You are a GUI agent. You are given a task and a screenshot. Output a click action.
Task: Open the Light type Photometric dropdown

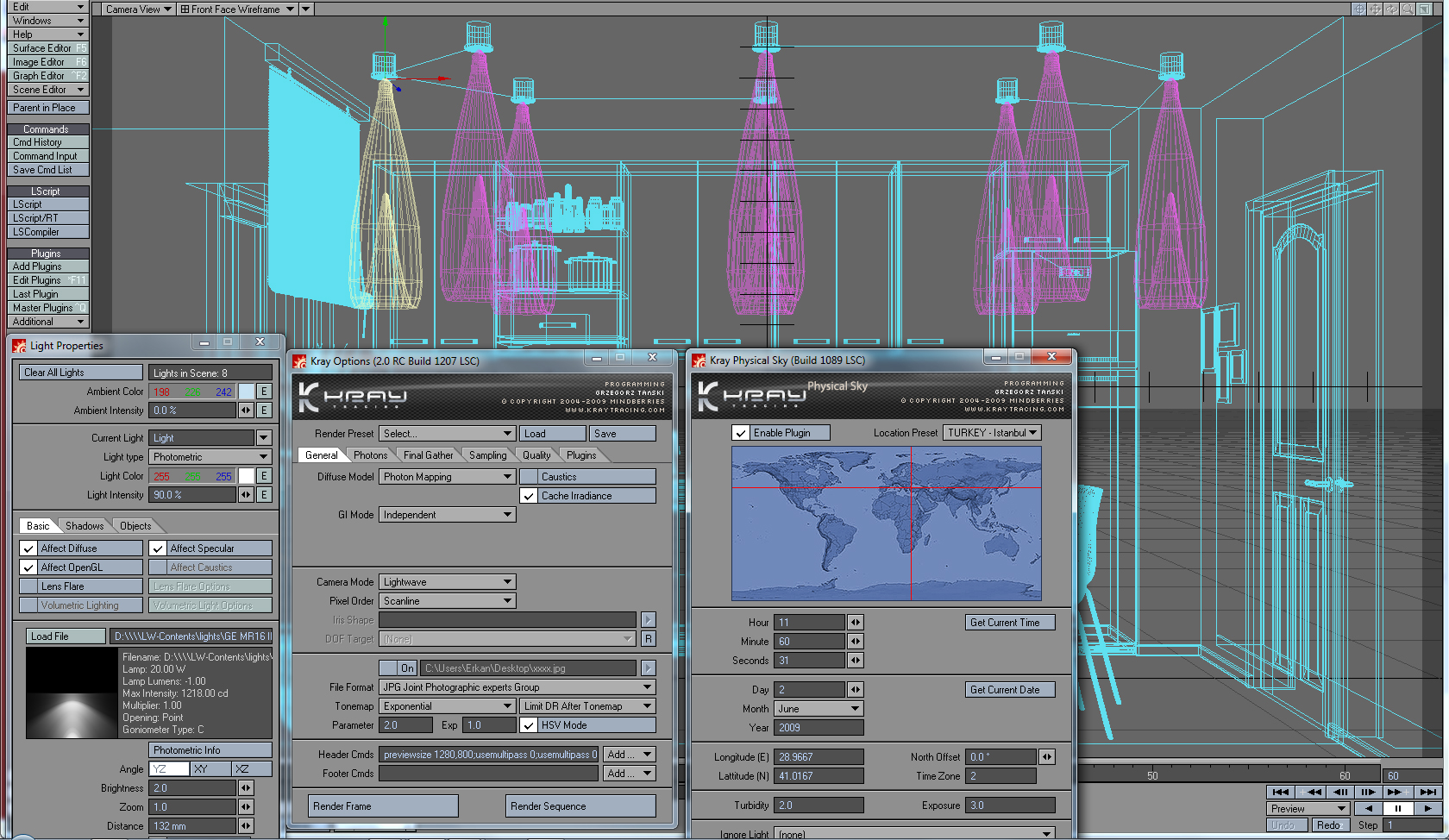(210, 457)
